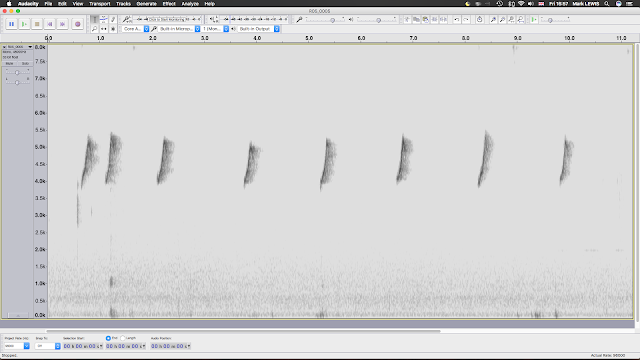Click the Stop playback button
The width and height of the screenshot is (640, 360).
tap(37, 24)
